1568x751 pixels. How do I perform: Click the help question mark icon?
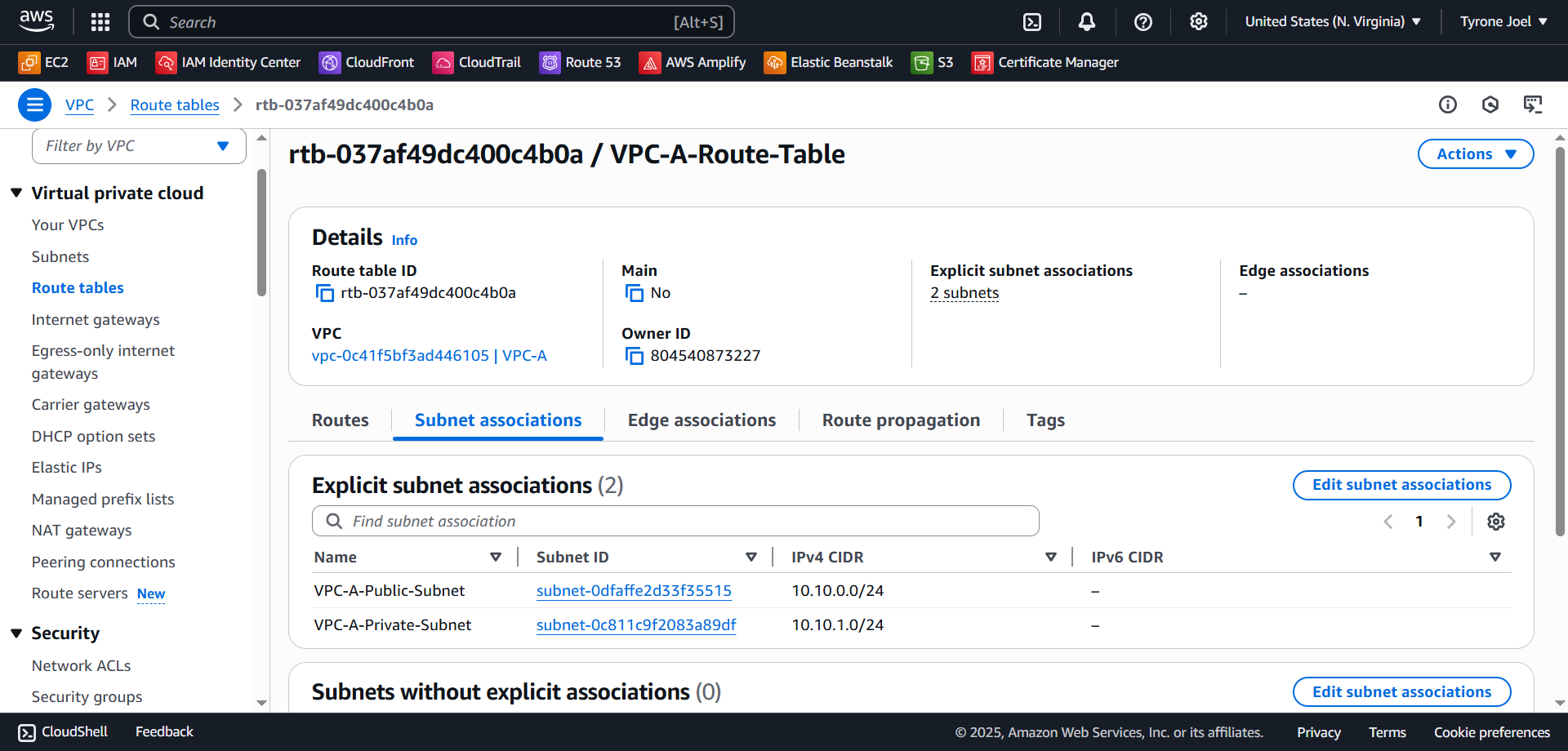[x=1143, y=22]
